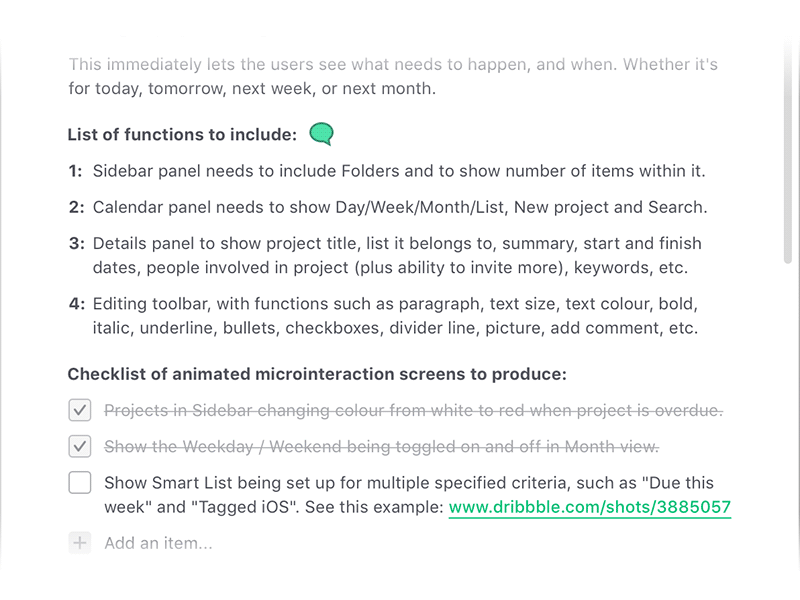Click the list number '4:' marker

pos(76,304)
